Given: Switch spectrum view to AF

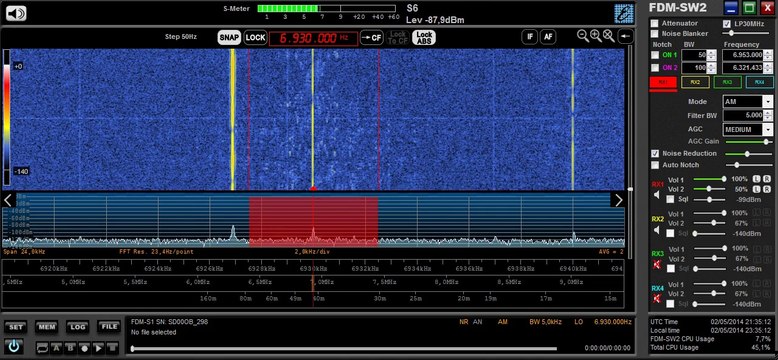Looking at the screenshot, I should [547, 37].
